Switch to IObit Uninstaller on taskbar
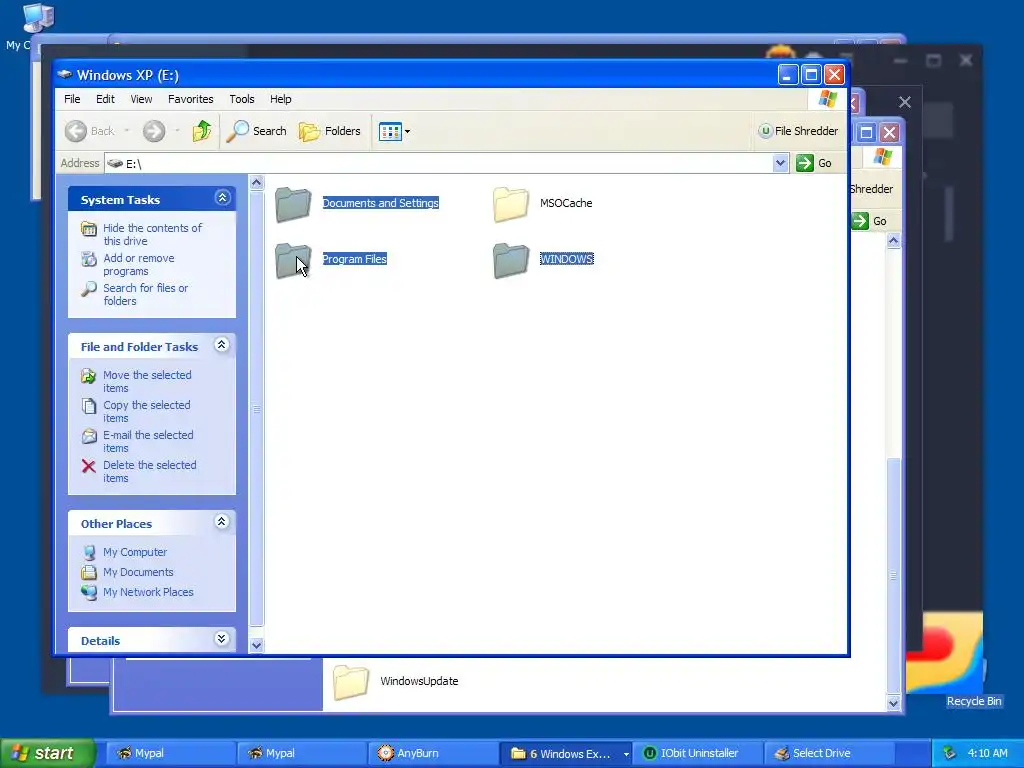Screen dimensions: 1024x768 pos(697,753)
